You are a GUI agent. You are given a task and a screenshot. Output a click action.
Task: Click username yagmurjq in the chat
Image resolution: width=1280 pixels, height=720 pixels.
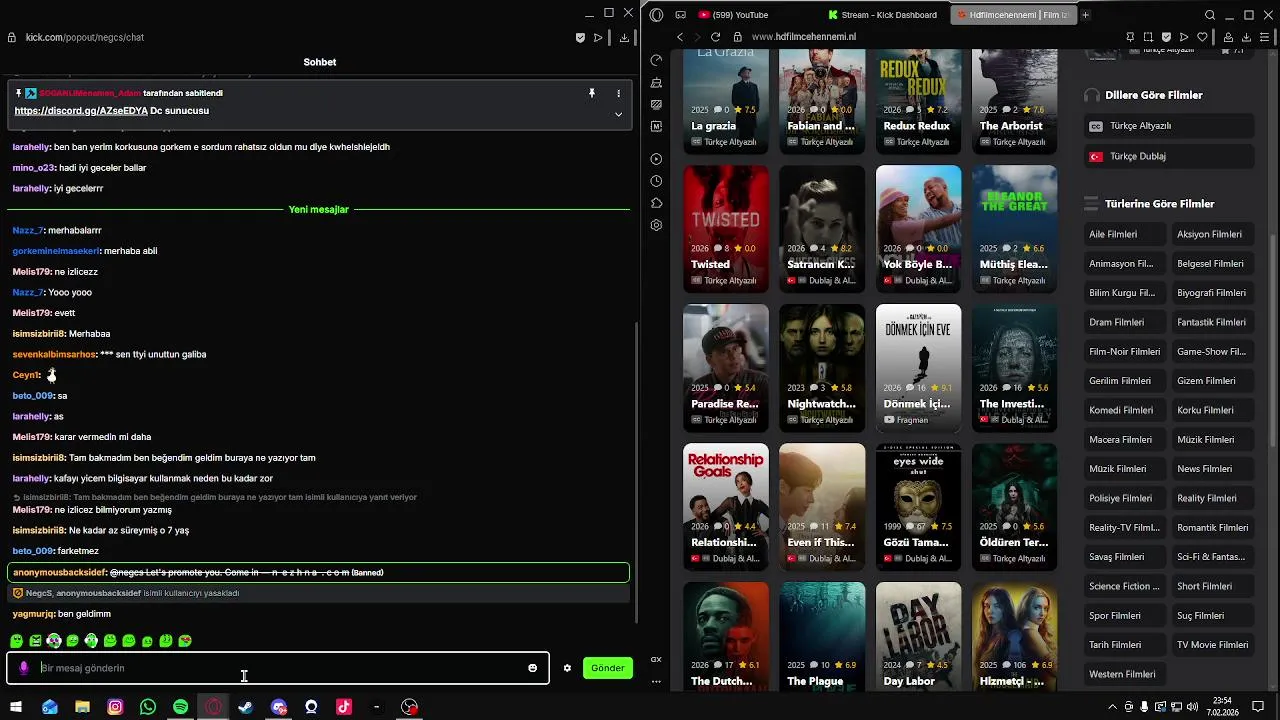click(33, 614)
